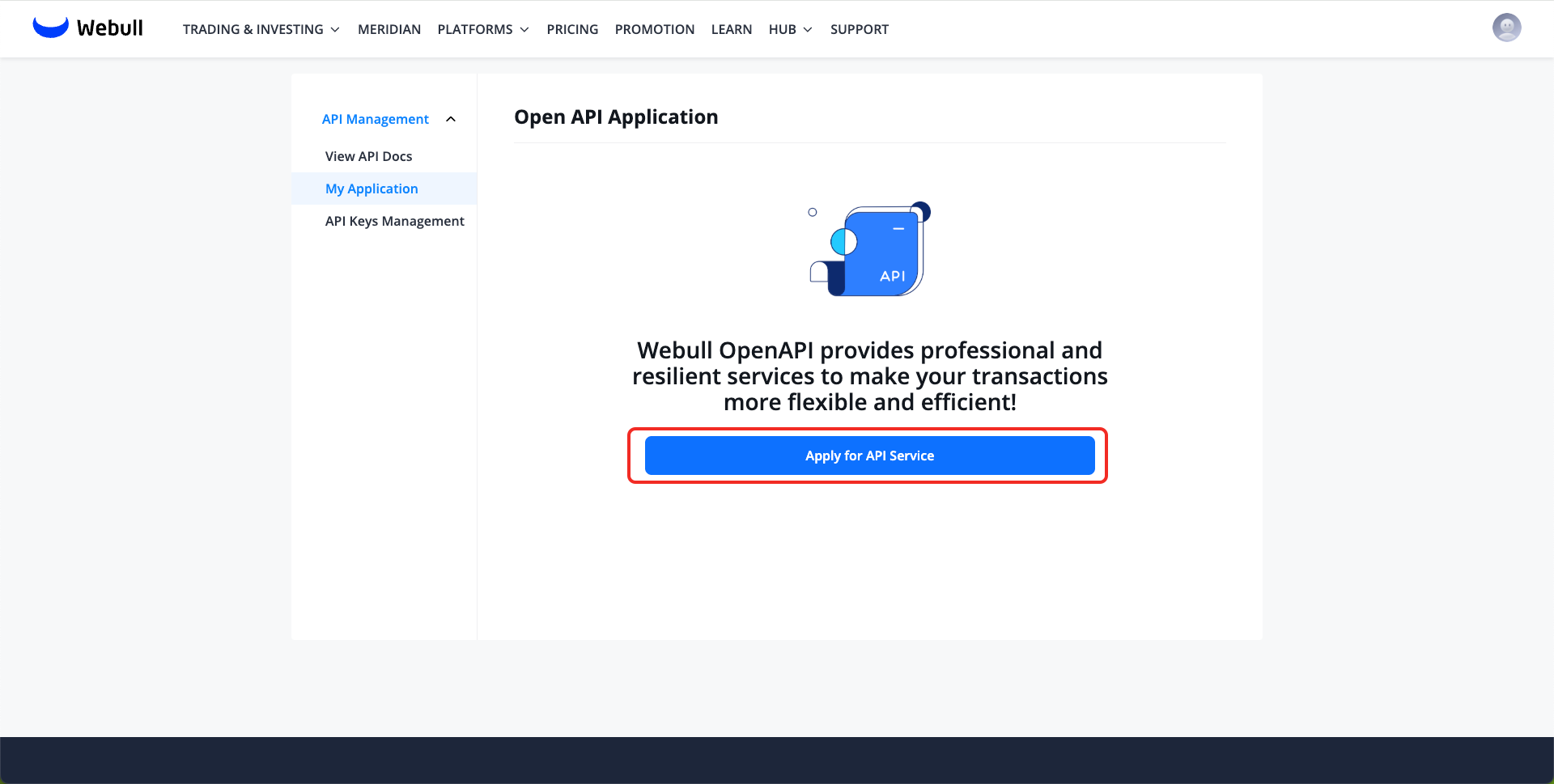Open the Learn page
Image resolution: width=1554 pixels, height=784 pixels.
coord(732,29)
